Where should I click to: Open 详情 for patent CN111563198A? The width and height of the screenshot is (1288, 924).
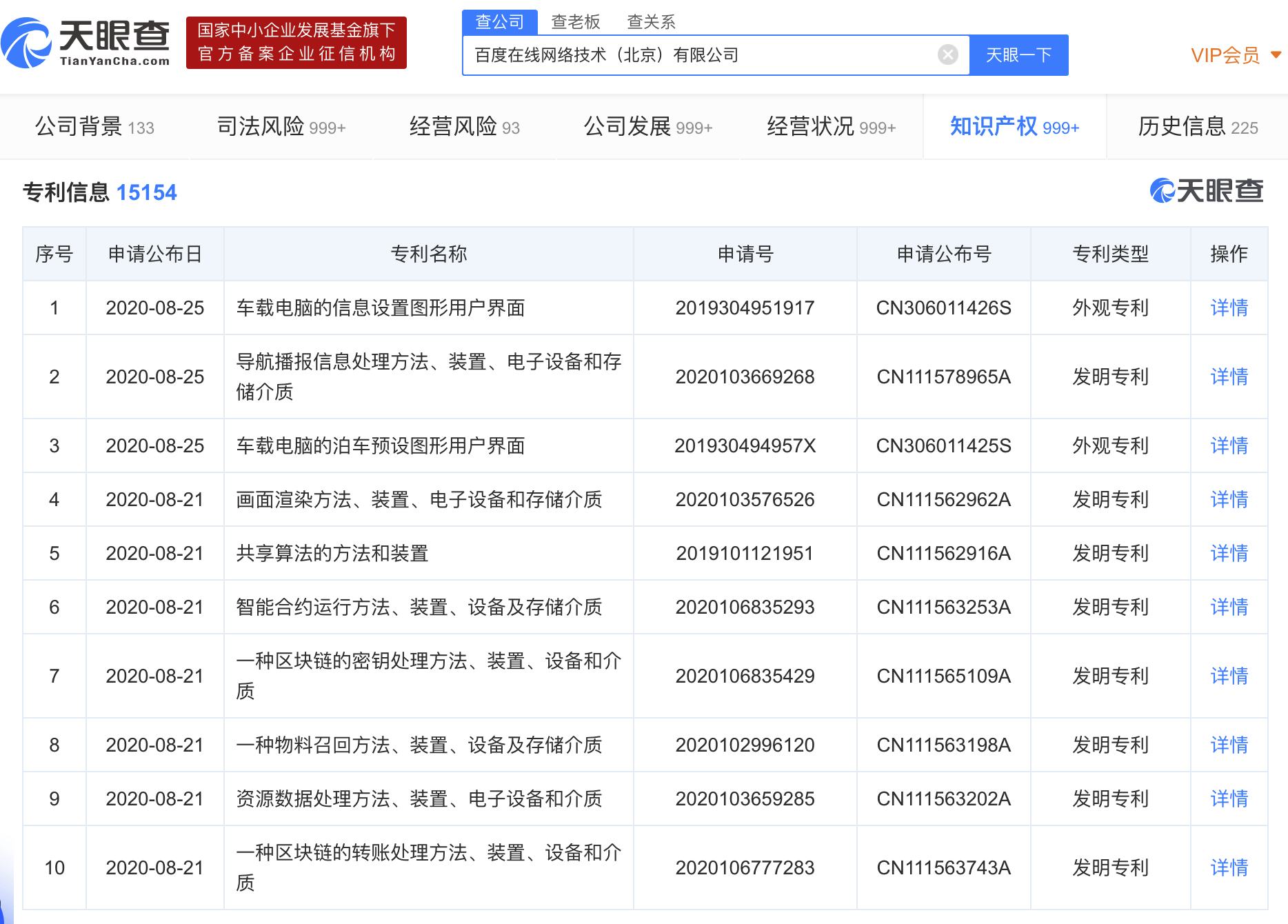click(1229, 745)
